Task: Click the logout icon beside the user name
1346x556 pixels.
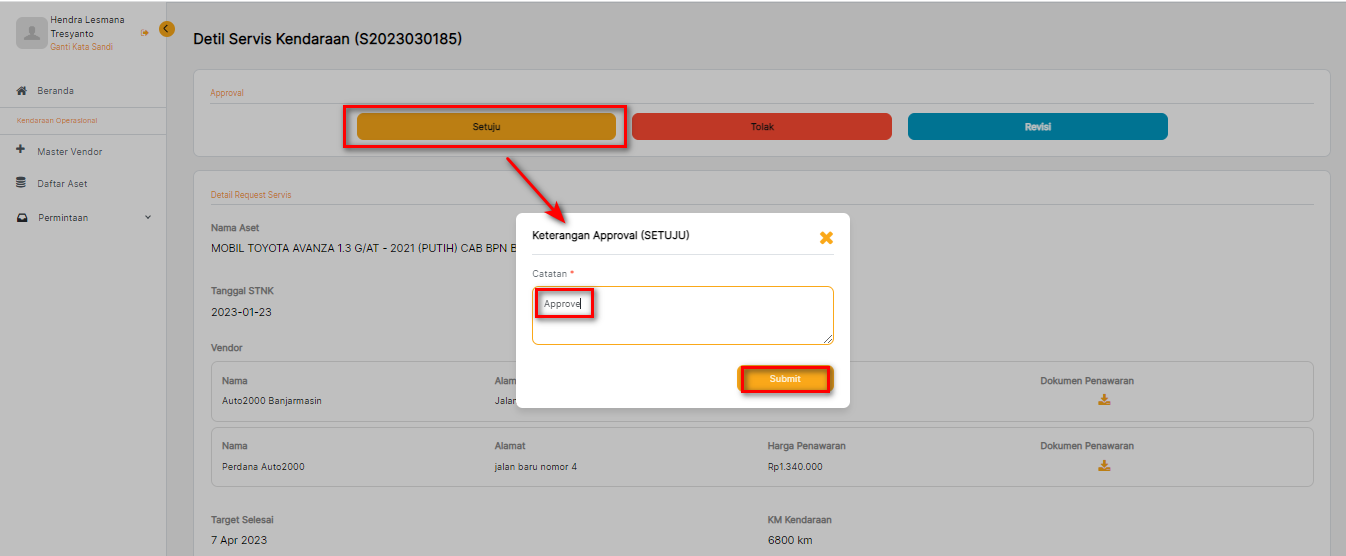Action: (145, 33)
